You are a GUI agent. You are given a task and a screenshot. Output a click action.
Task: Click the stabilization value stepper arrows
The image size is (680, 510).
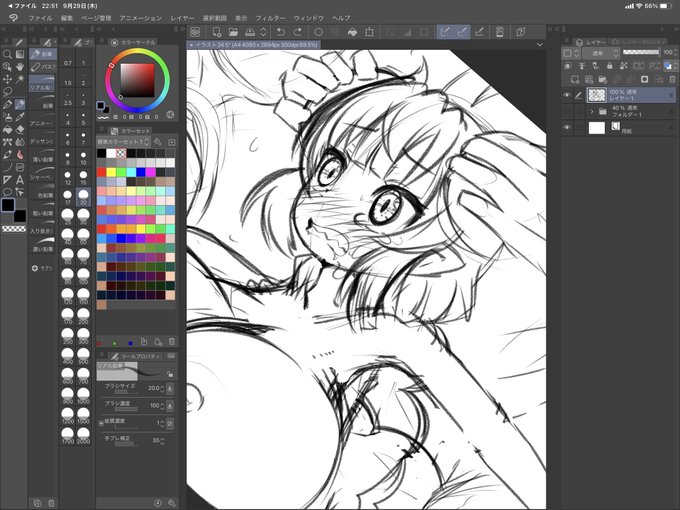[x=162, y=441]
